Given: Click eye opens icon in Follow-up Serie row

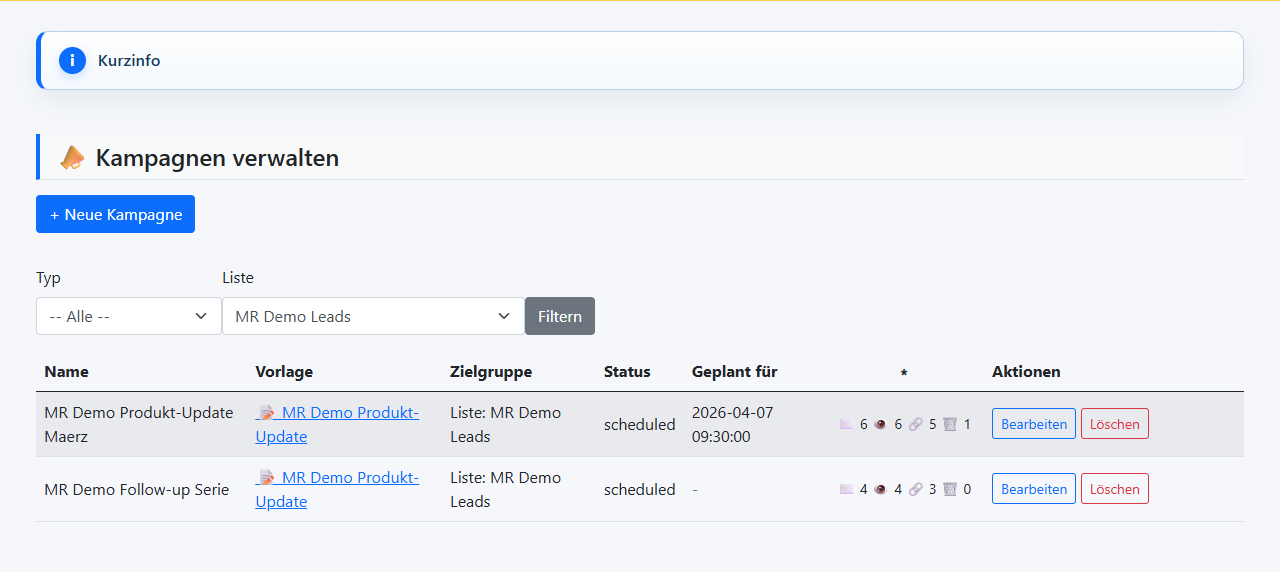Looking at the screenshot, I should click(881, 489).
